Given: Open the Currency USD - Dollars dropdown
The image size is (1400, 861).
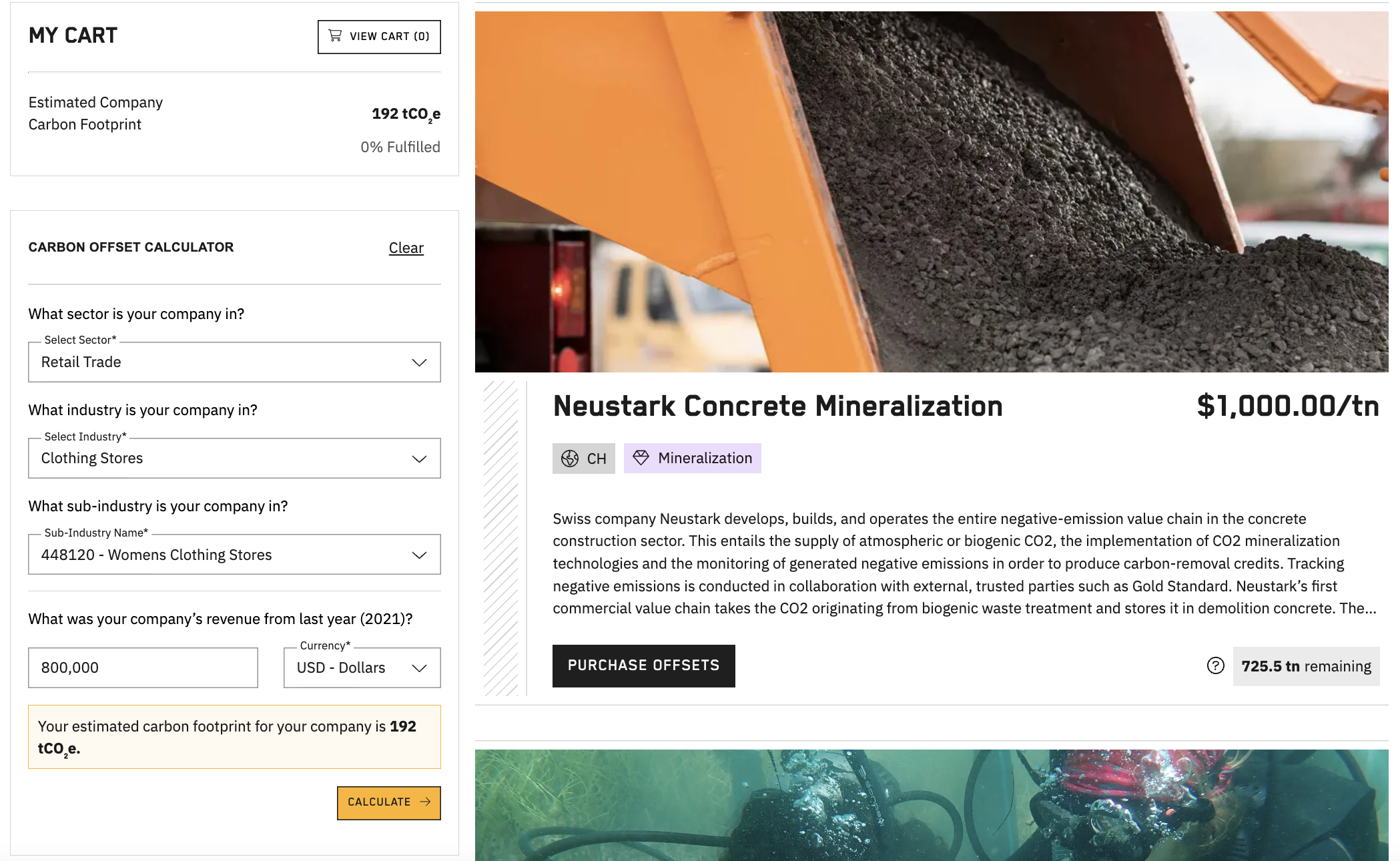Looking at the screenshot, I should point(362,667).
